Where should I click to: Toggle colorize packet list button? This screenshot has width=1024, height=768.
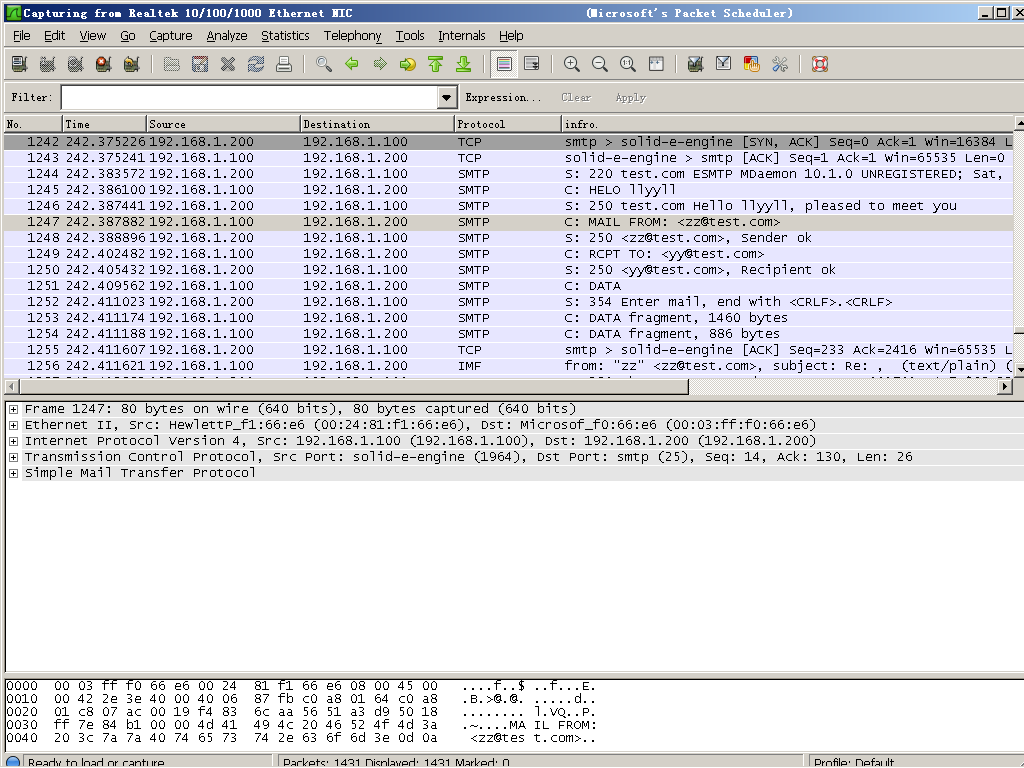[x=504, y=64]
